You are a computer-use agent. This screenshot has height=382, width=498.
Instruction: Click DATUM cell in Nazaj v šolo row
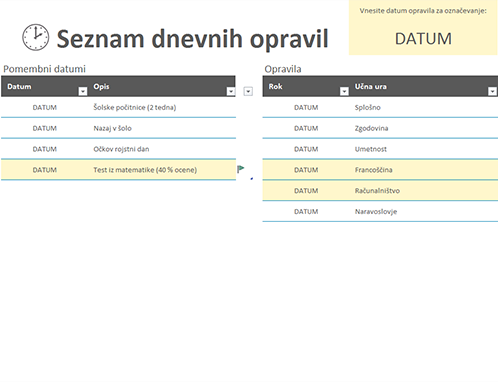tap(45, 128)
